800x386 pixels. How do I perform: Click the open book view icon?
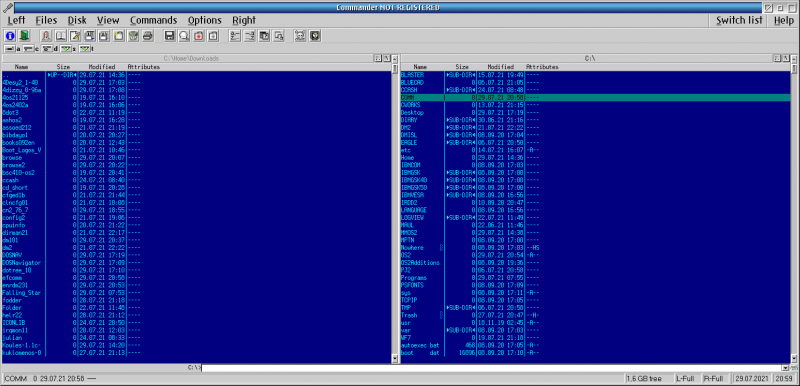coord(61,36)
